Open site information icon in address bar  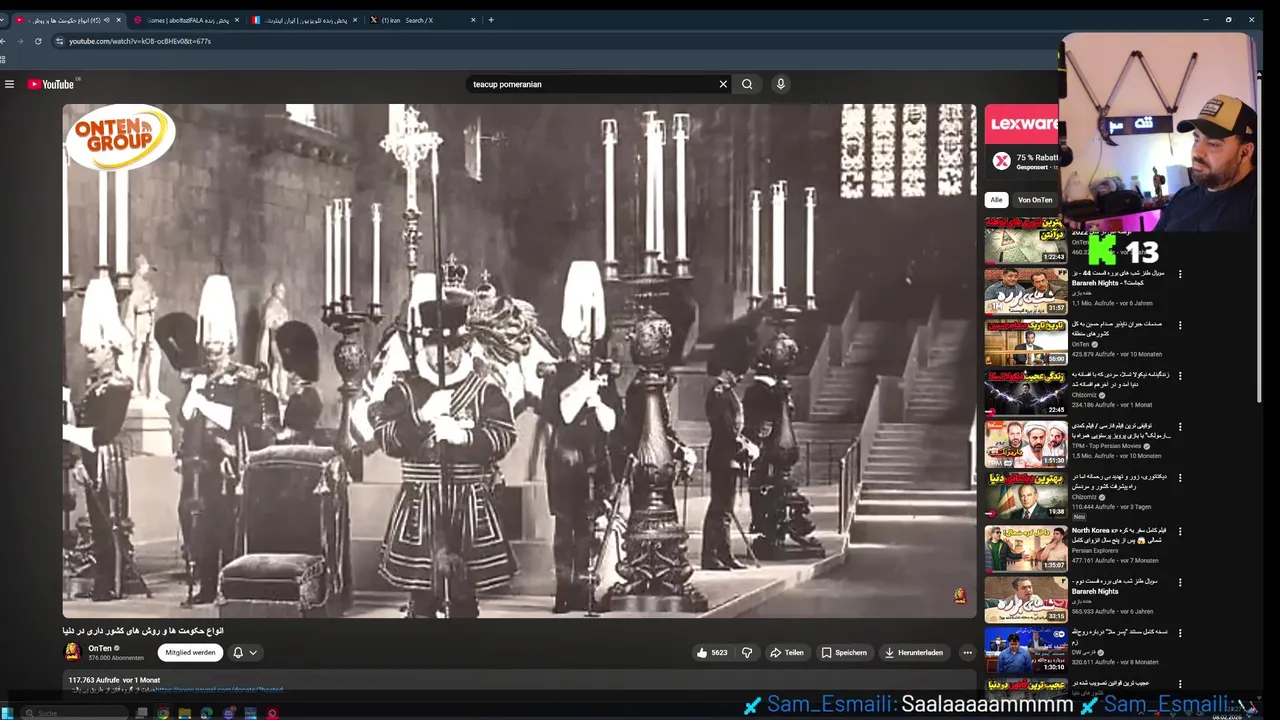59,41
